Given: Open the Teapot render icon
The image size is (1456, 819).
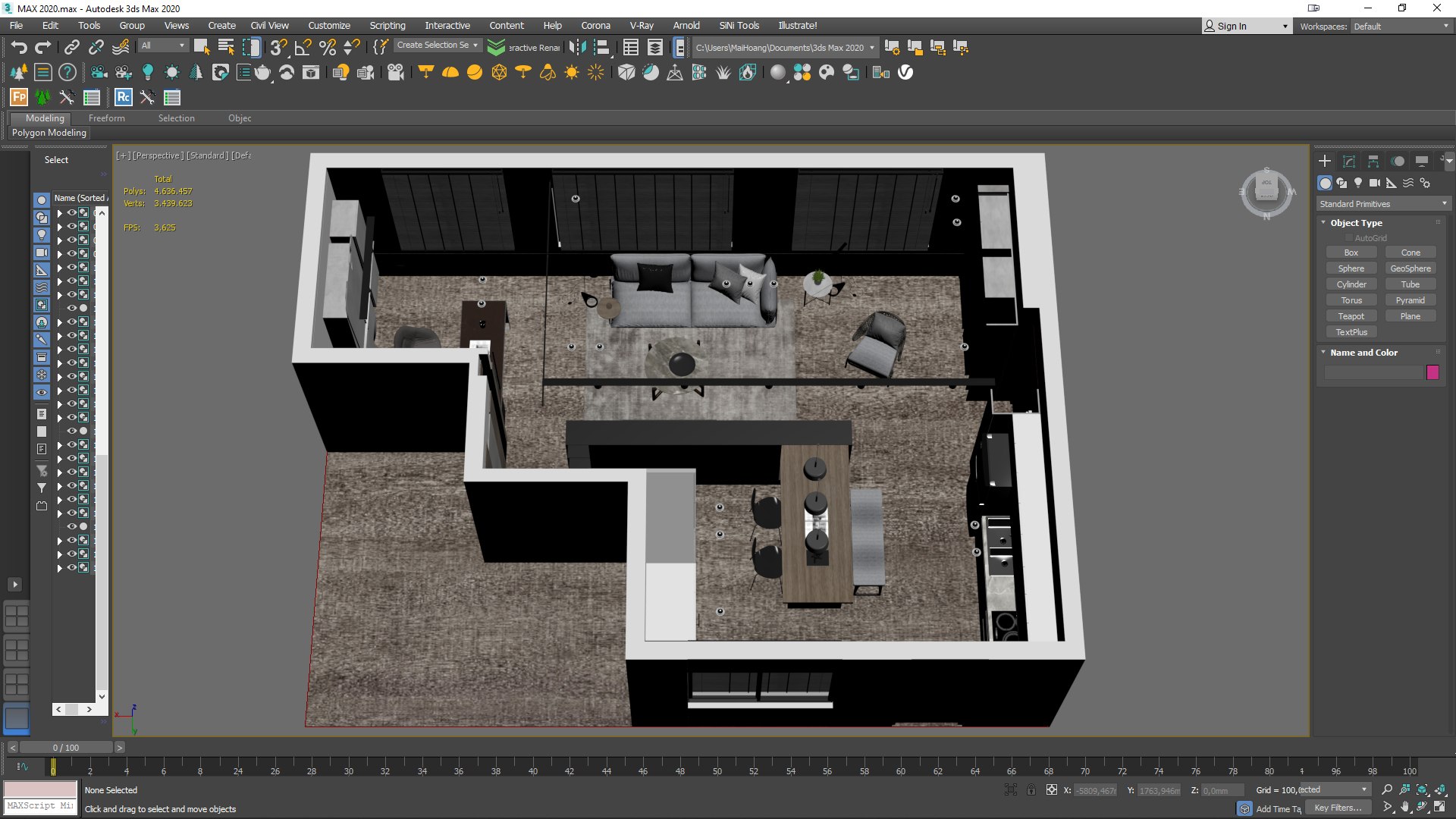Looking at the screenshot, I should coord(262,73).
